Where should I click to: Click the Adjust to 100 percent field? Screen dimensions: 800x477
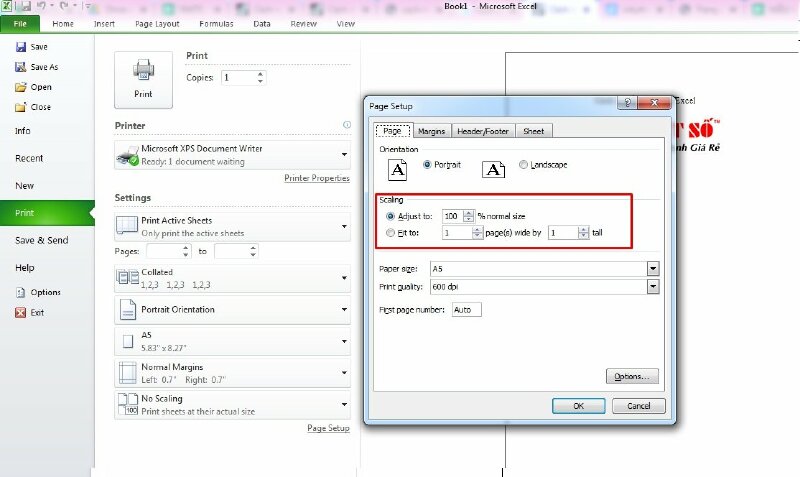click(x=453, y=216)
